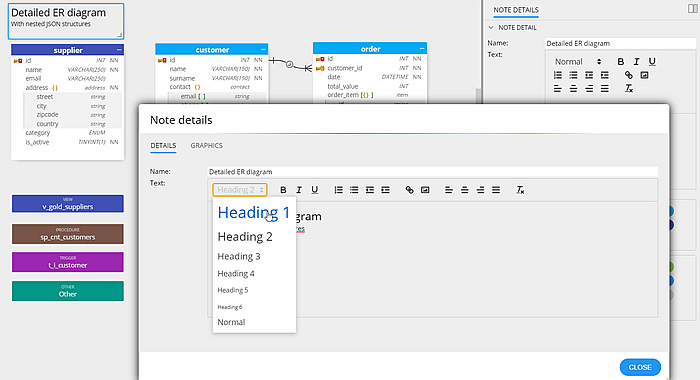
Task: Choose Heading 3 from style list
Action: 239,256
